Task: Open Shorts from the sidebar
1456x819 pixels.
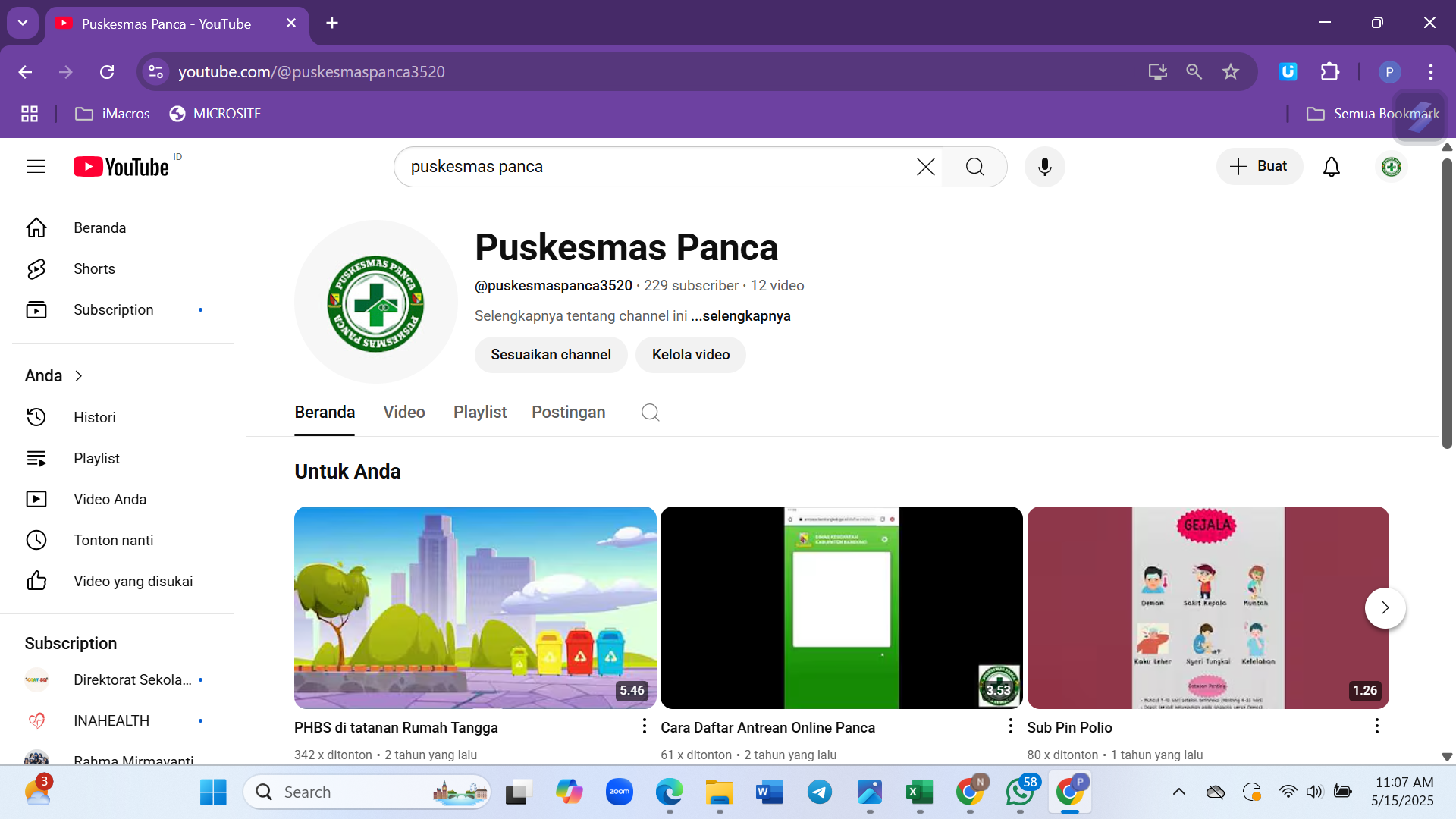Action: 94,268
